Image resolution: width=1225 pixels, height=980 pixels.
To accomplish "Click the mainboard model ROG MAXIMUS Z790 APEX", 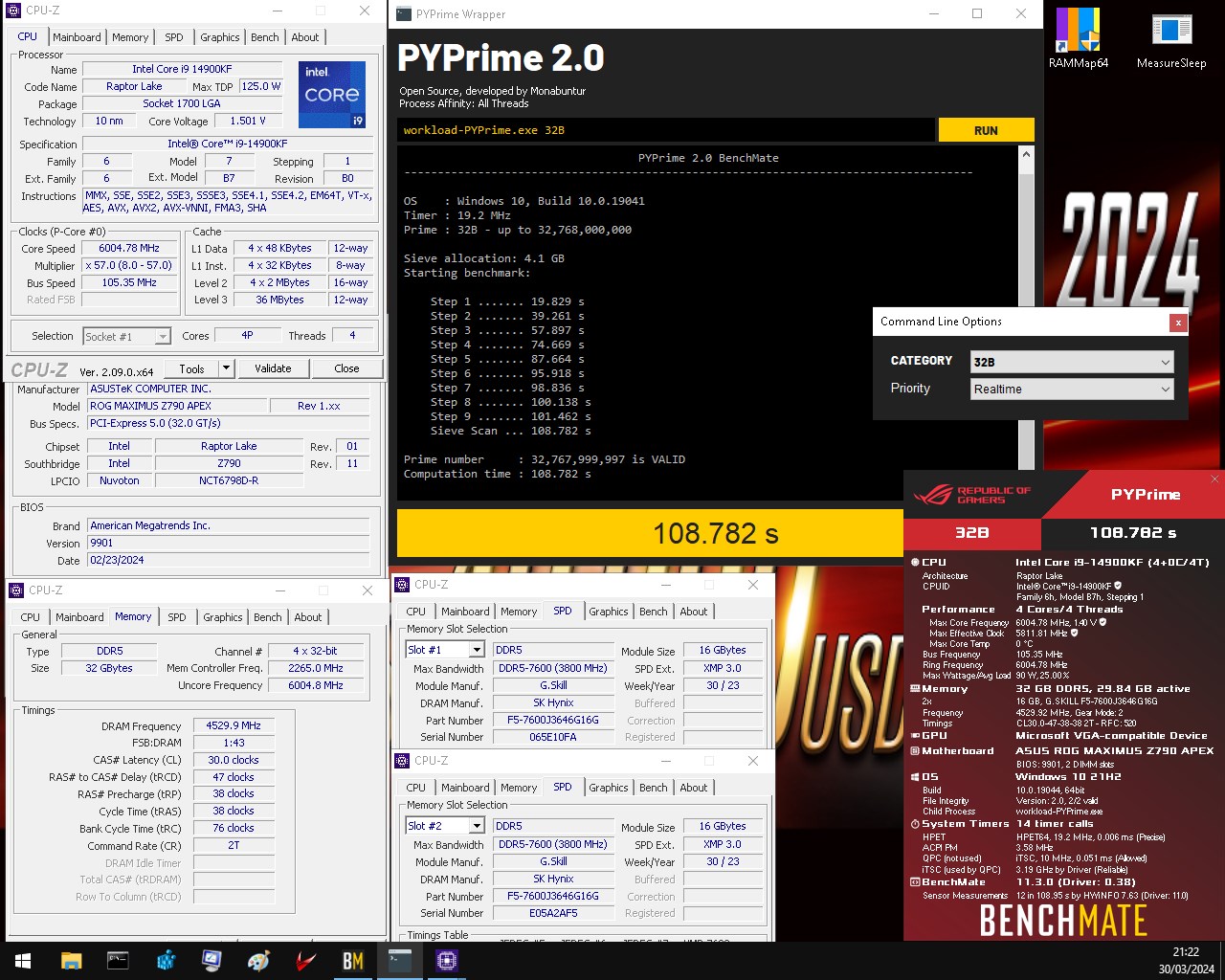I will (177, 406).
